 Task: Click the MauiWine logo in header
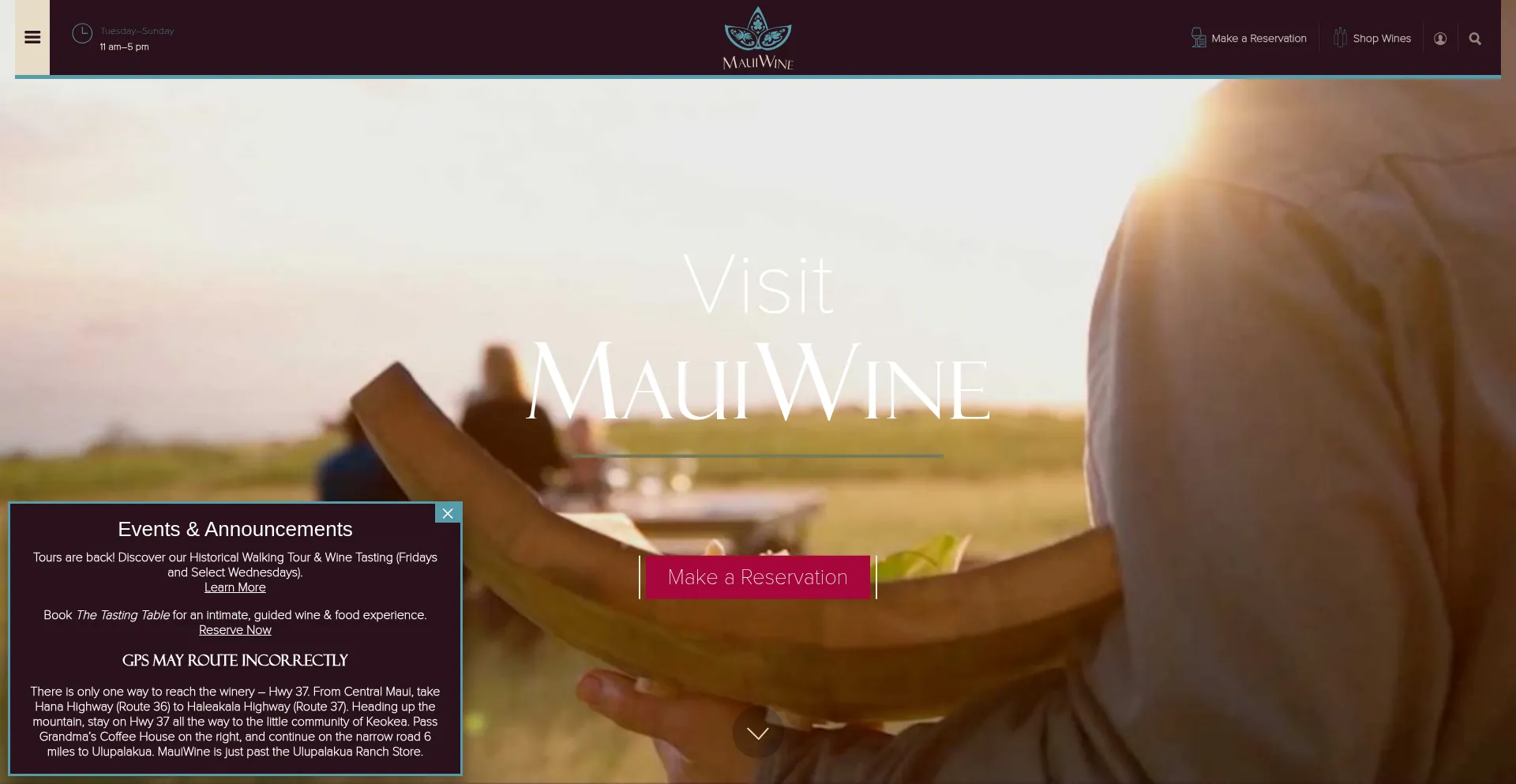(x=758, y=38)
